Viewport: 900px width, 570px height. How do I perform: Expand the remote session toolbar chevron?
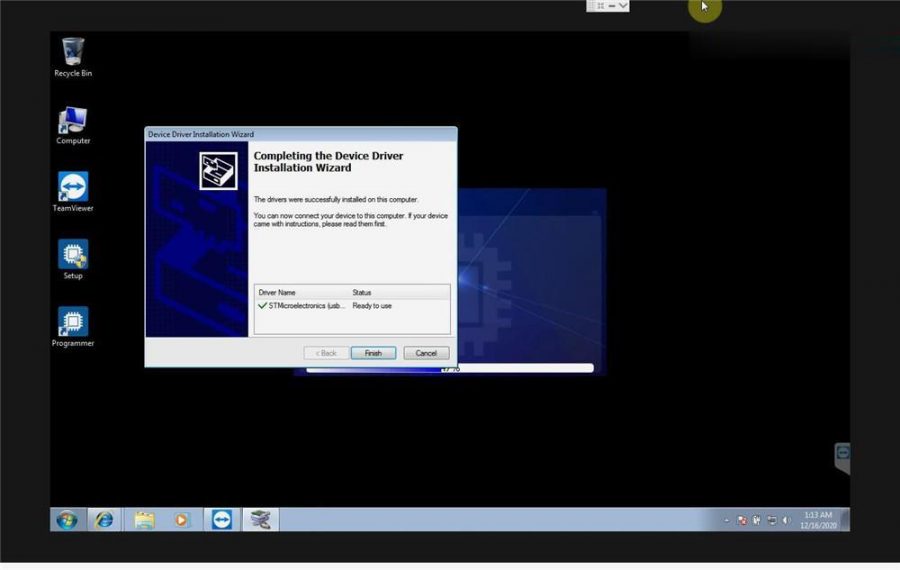[x=623, y=6]
